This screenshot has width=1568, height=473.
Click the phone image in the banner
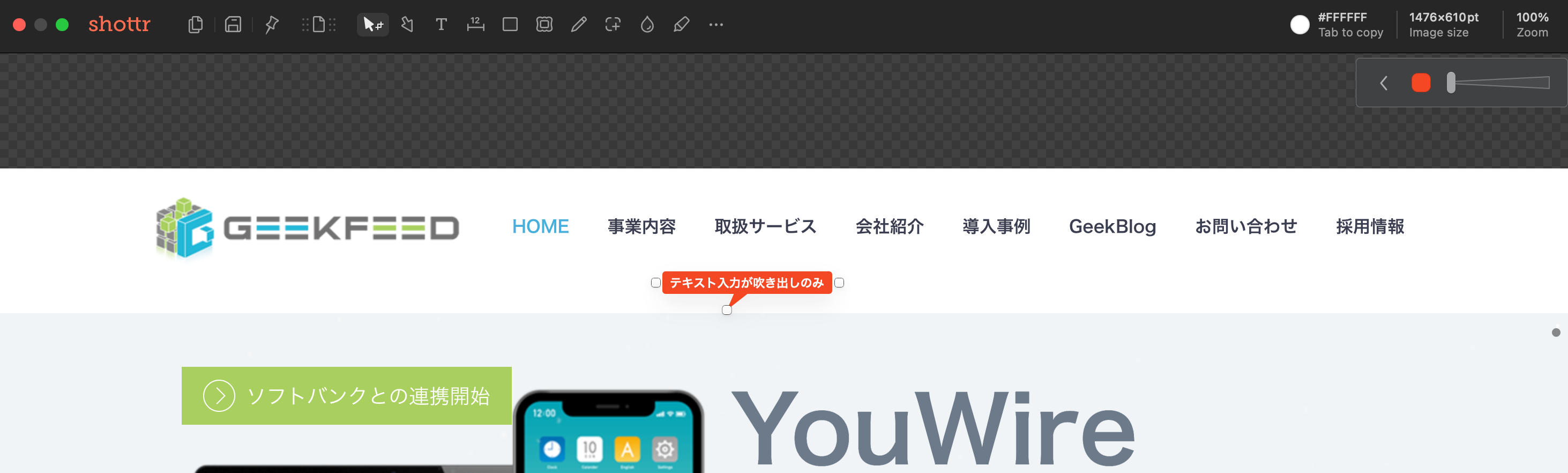click(609, 432)
